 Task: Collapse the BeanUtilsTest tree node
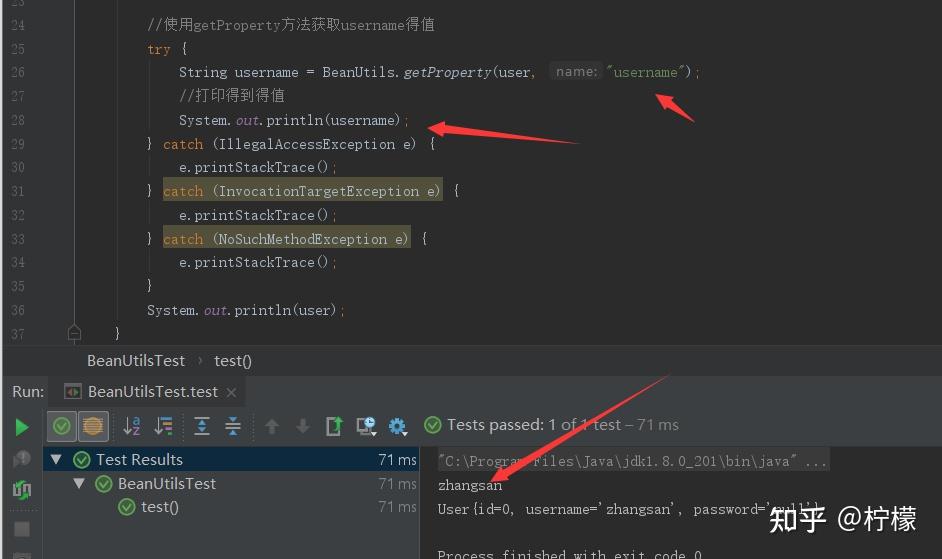tap(79, 483)
